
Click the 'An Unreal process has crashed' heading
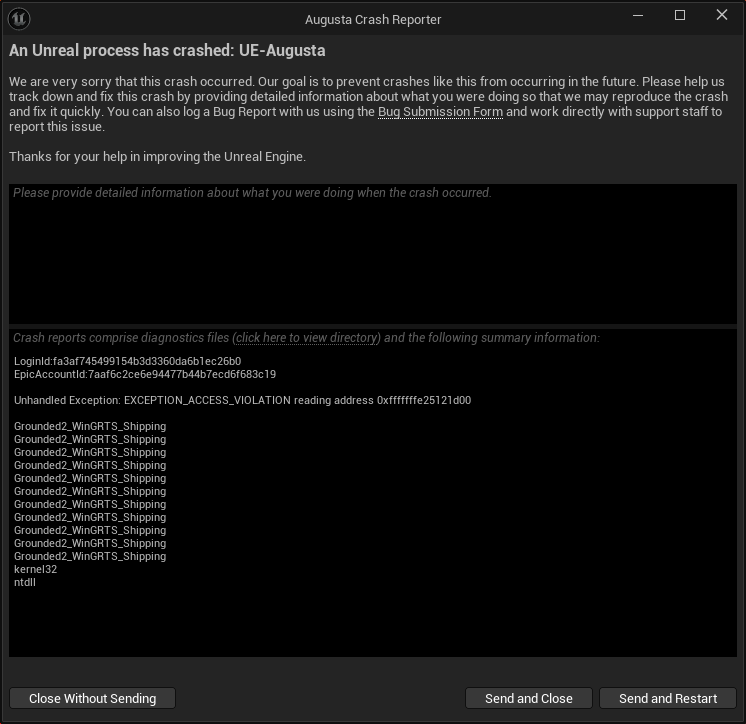coord(167,50)
